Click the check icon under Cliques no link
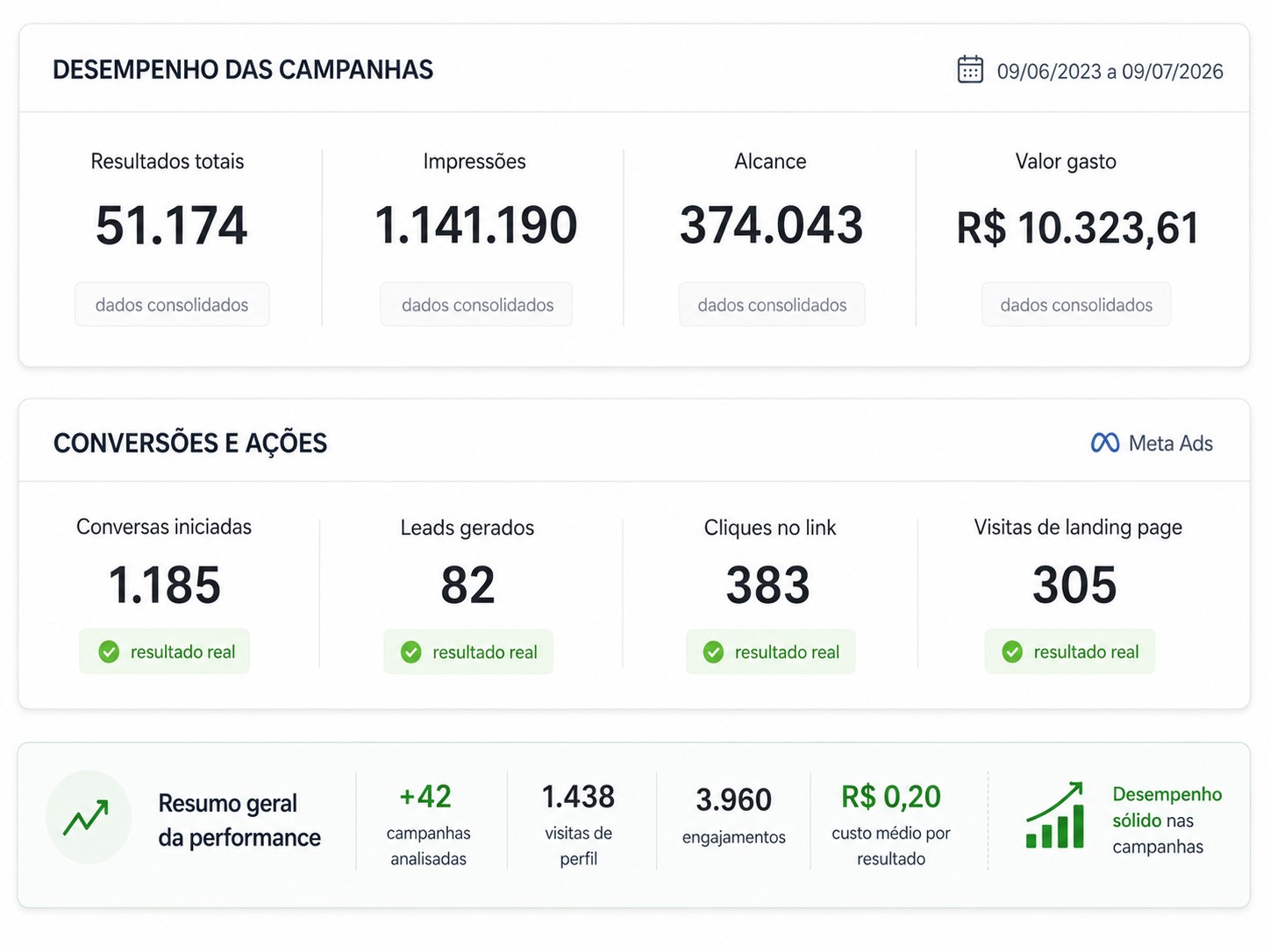1270x952 pixels. (713, 652)
